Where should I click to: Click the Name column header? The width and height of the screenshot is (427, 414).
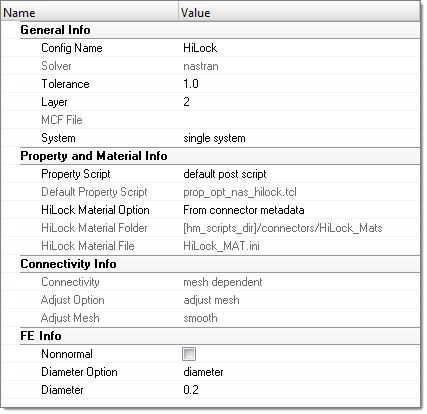89,13
